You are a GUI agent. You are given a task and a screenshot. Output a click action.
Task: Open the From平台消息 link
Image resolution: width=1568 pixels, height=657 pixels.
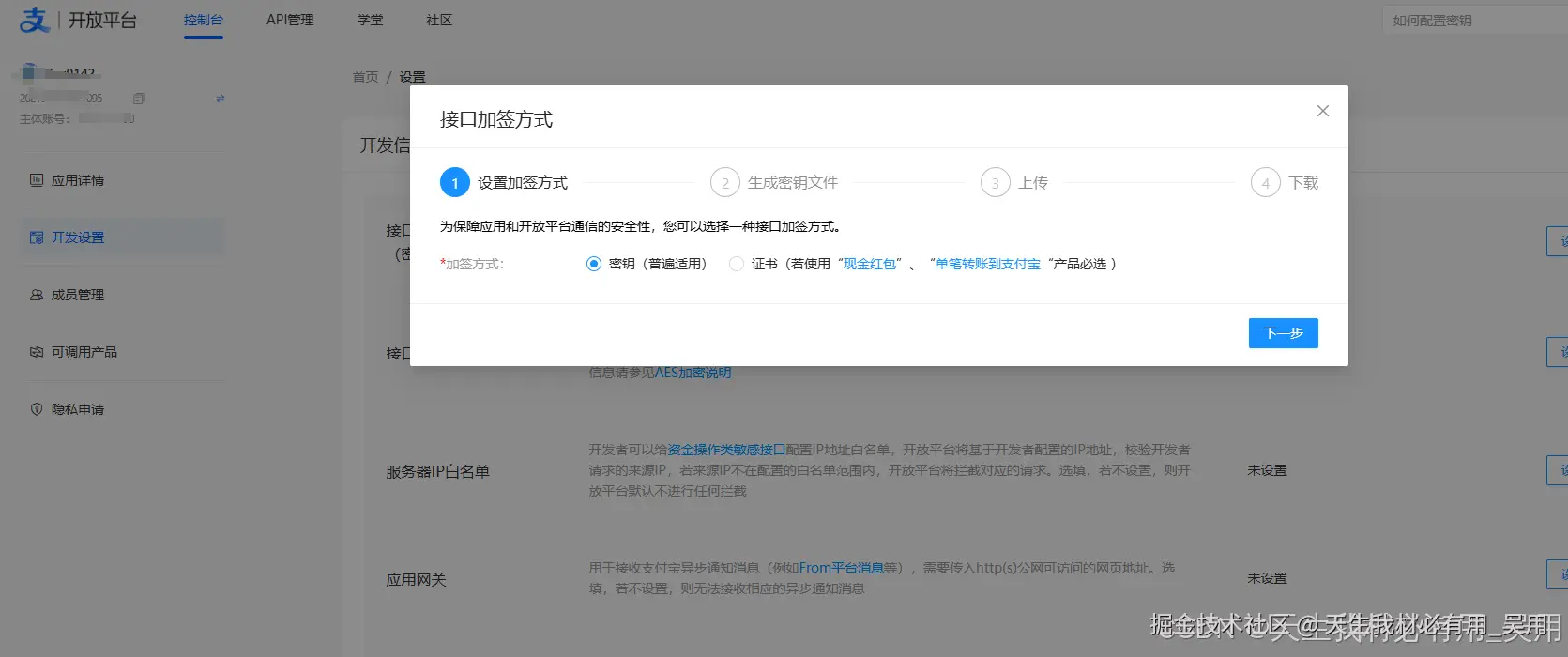842,568
